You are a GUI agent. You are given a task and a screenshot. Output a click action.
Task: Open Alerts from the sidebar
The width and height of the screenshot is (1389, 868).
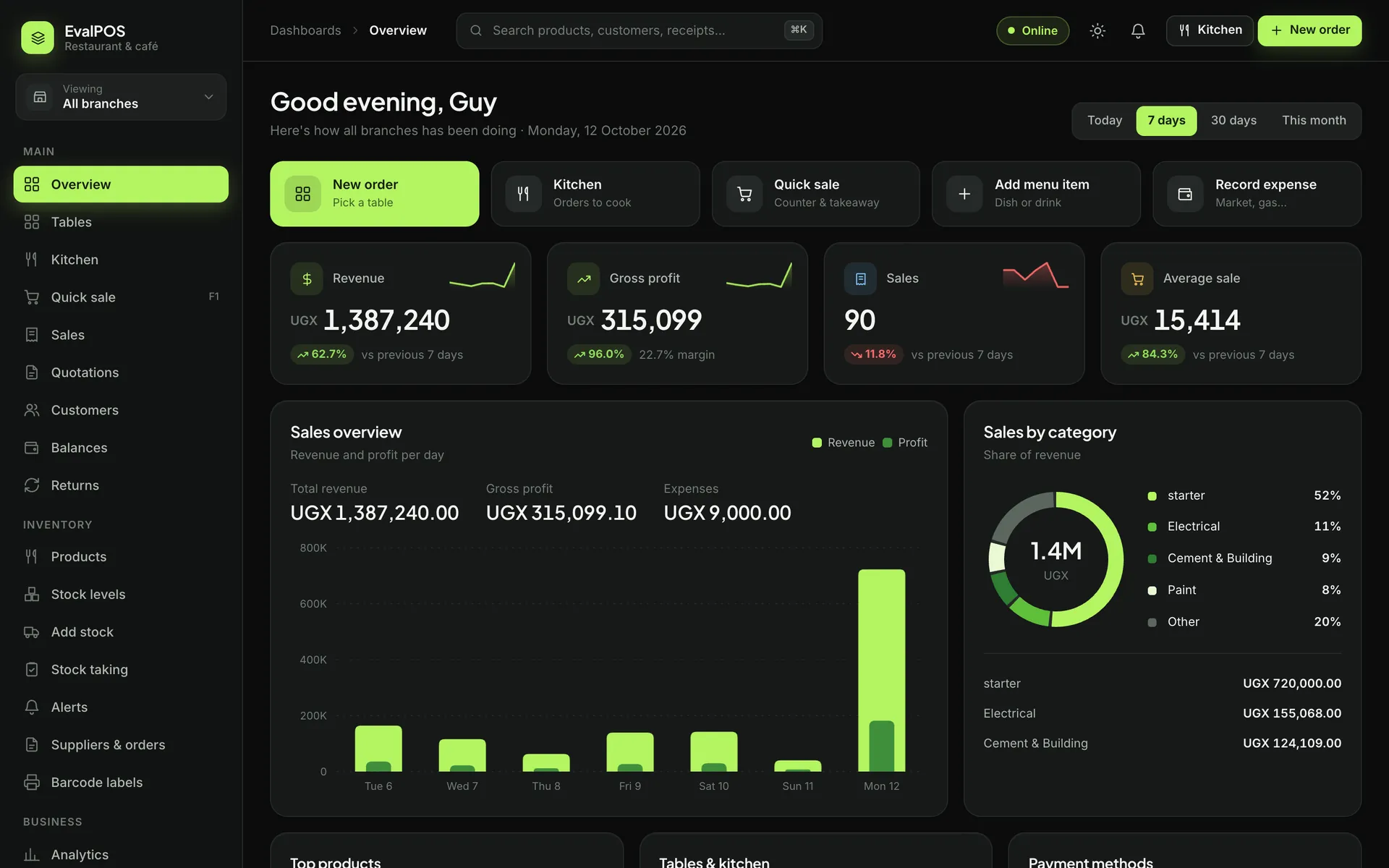(x=121, y=707)
